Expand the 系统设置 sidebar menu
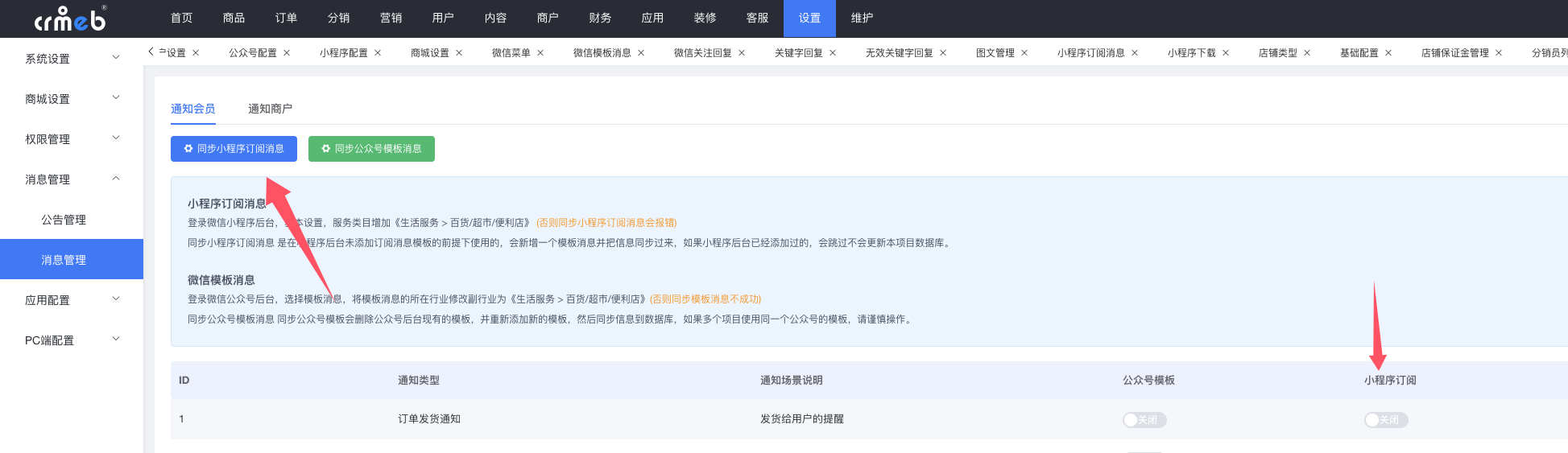 click(71, 59)
